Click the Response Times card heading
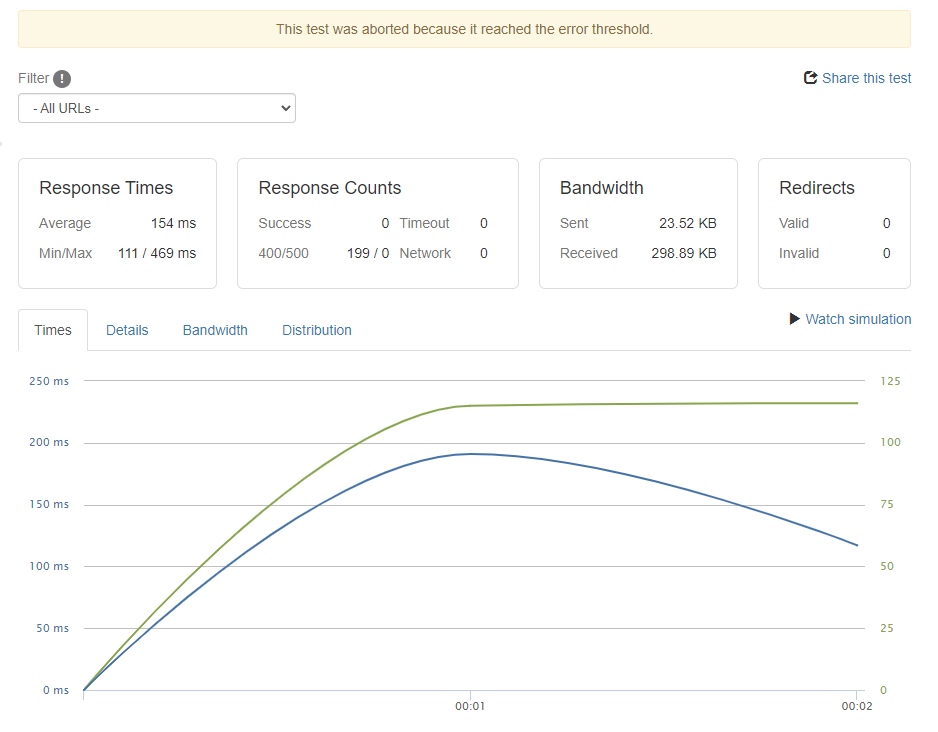 point(106,188)
